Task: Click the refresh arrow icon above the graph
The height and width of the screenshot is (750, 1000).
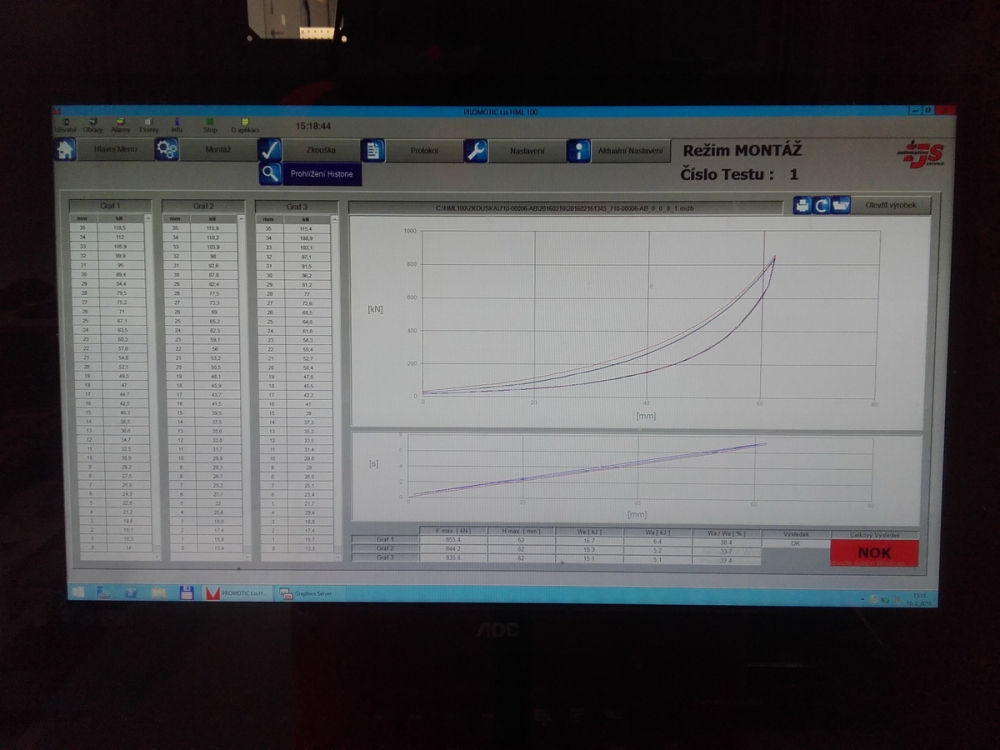Action: pyautogui.click(x=821, y=205)
